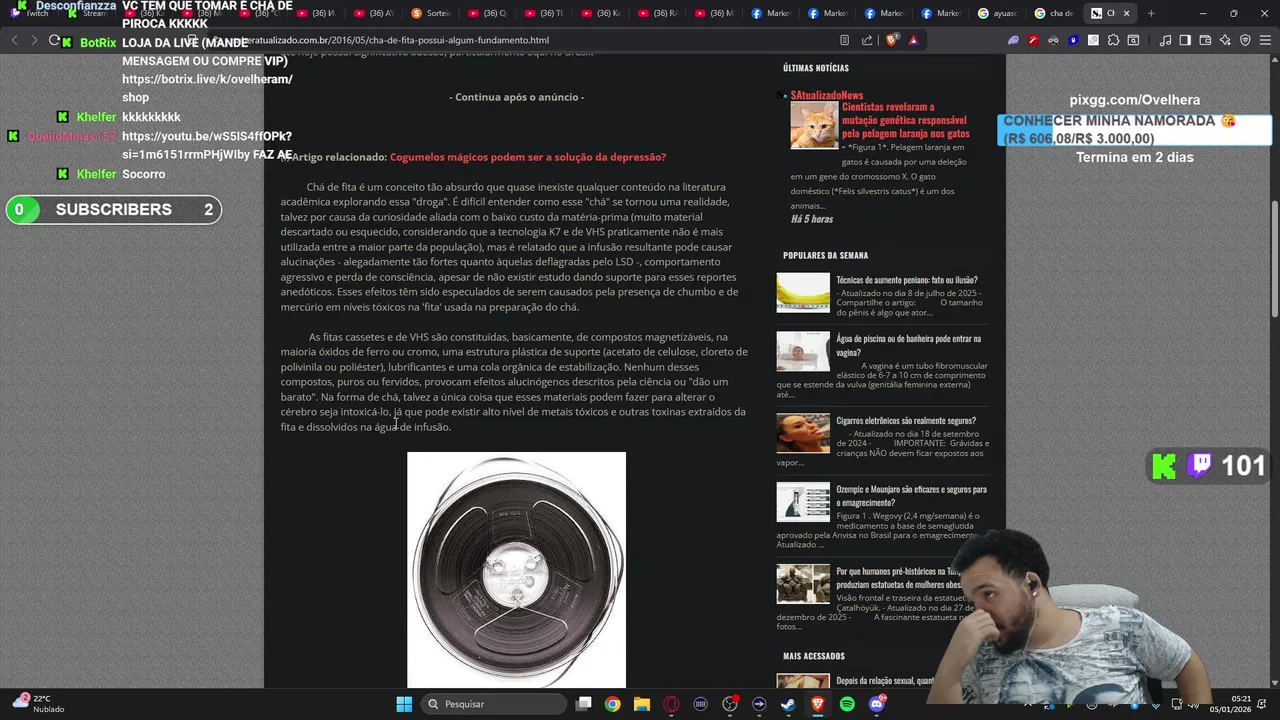Screen dimensions: 1280x720
Task: Open the Brave Wallet icon
Action: (x=1205, y=40)
